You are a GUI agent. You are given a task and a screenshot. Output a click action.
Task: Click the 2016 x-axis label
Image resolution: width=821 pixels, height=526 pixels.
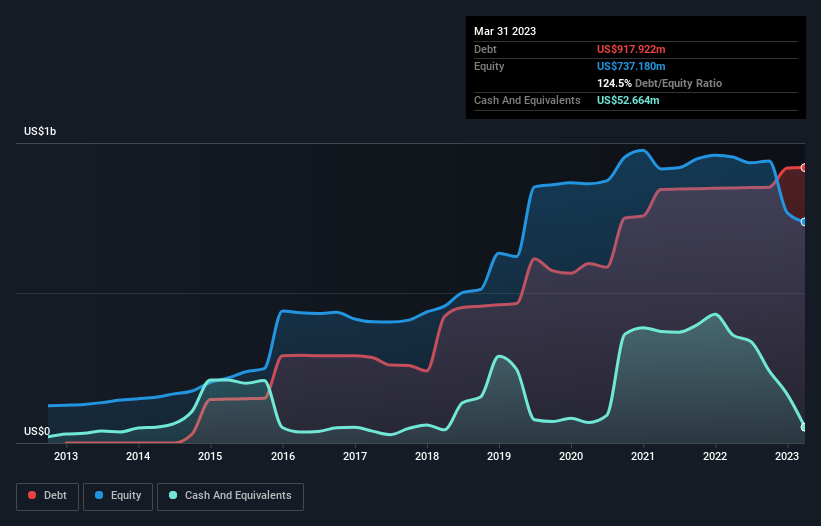coord(283,456)
